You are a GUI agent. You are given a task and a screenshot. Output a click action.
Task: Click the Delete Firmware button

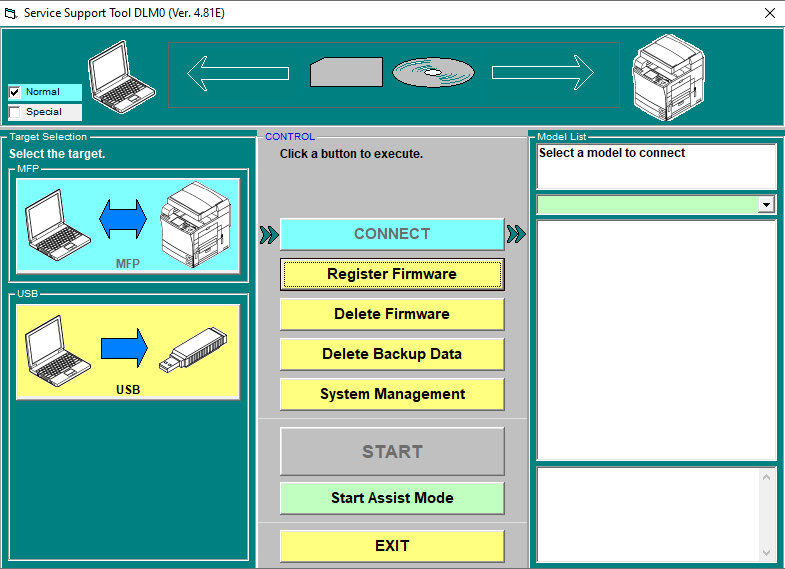[392, 314]
